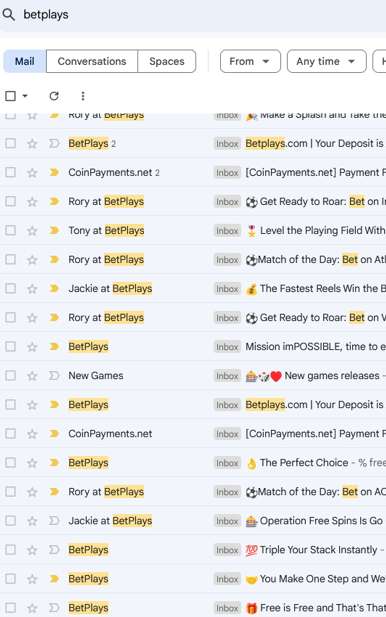Screen dimensions: 386x617
Task: Select checkbox for Mission imPOSSIBLE email
Action: (x=11, y=347)
